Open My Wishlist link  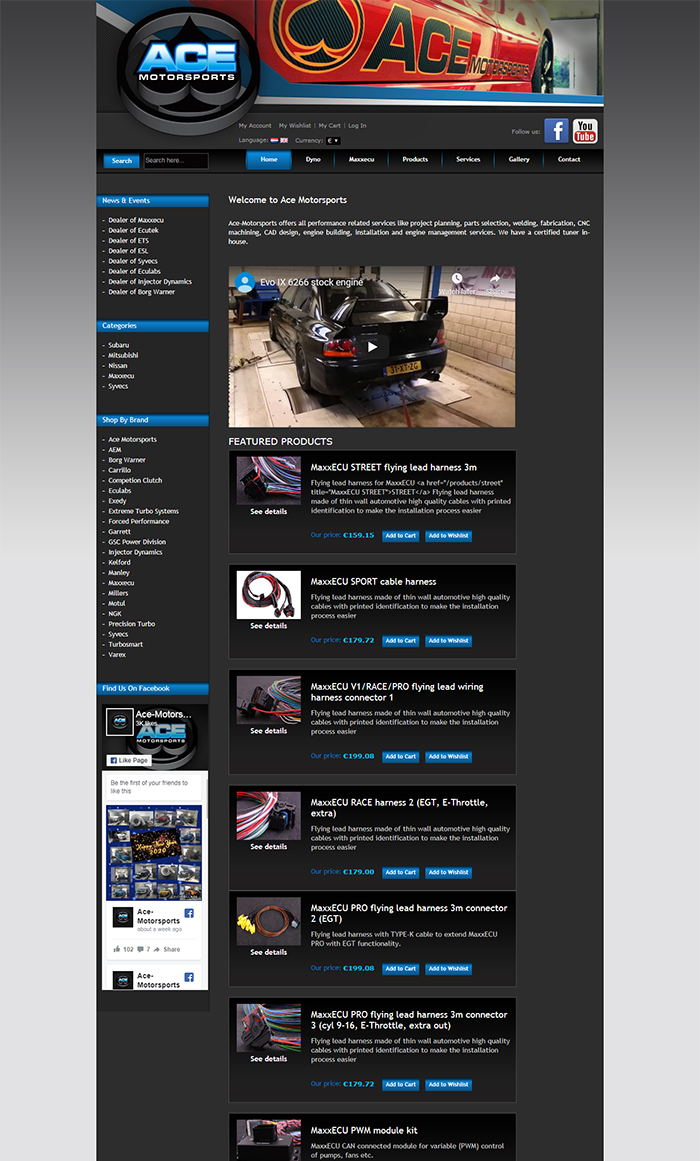[295, 126]
